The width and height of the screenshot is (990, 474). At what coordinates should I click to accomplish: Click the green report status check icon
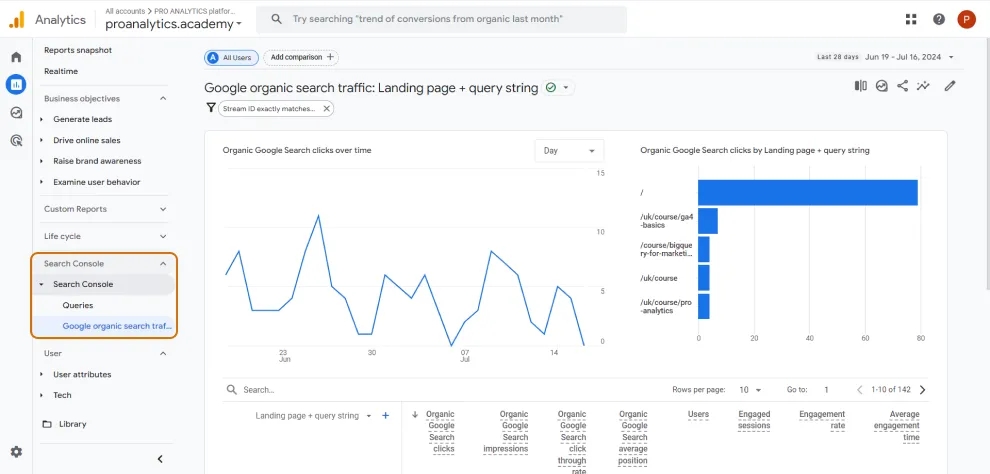pyautogui.click(x=551, y=88)
